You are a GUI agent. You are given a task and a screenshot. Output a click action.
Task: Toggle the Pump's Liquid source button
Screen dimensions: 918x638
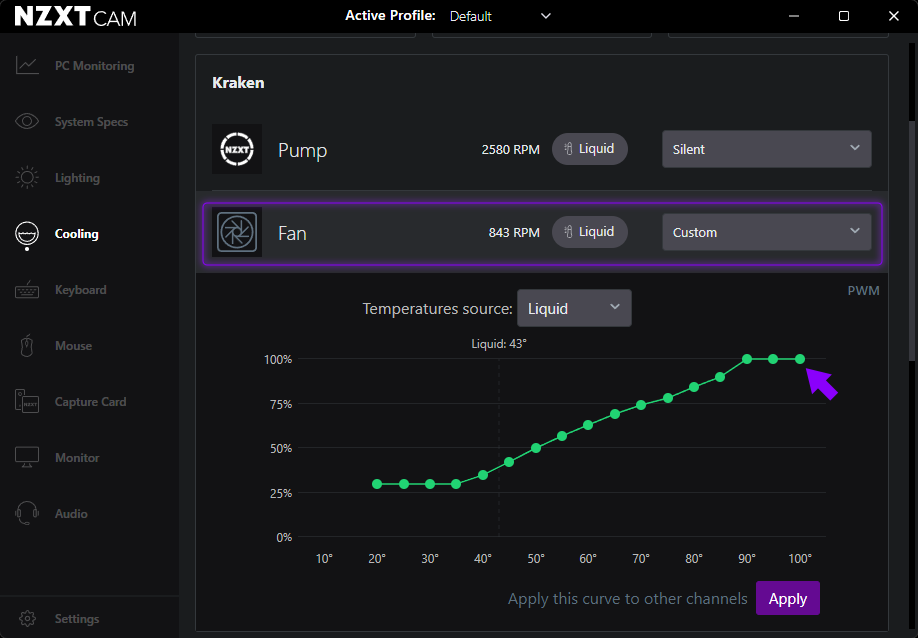point(589,149)
